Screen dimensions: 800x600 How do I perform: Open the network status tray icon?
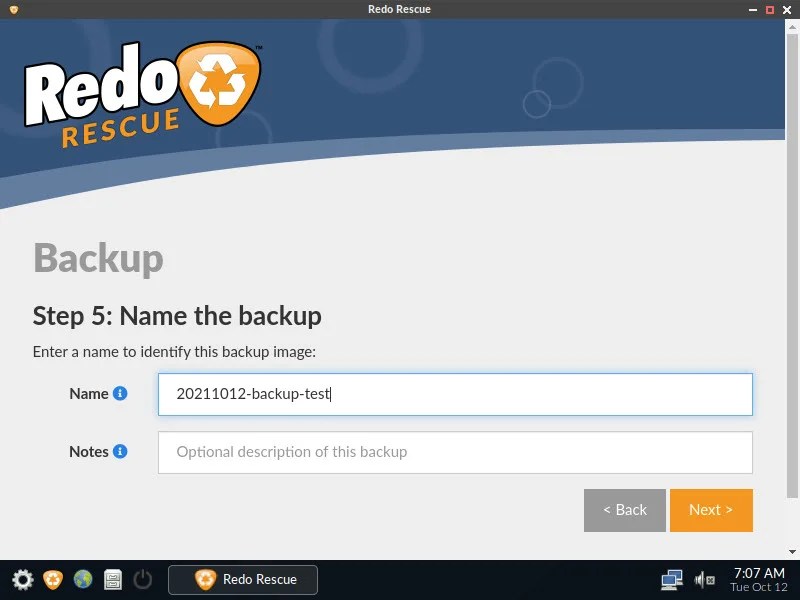pyautogui.click(x=671, y=580)
